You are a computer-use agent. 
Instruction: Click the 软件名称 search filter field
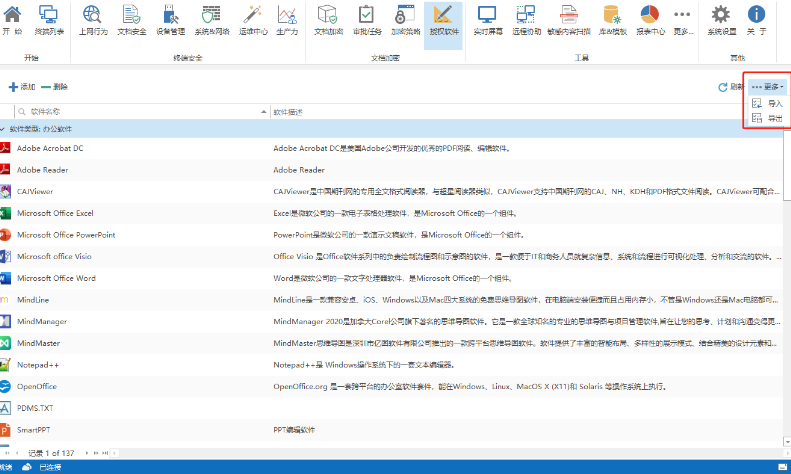click(x=140, y=111)
